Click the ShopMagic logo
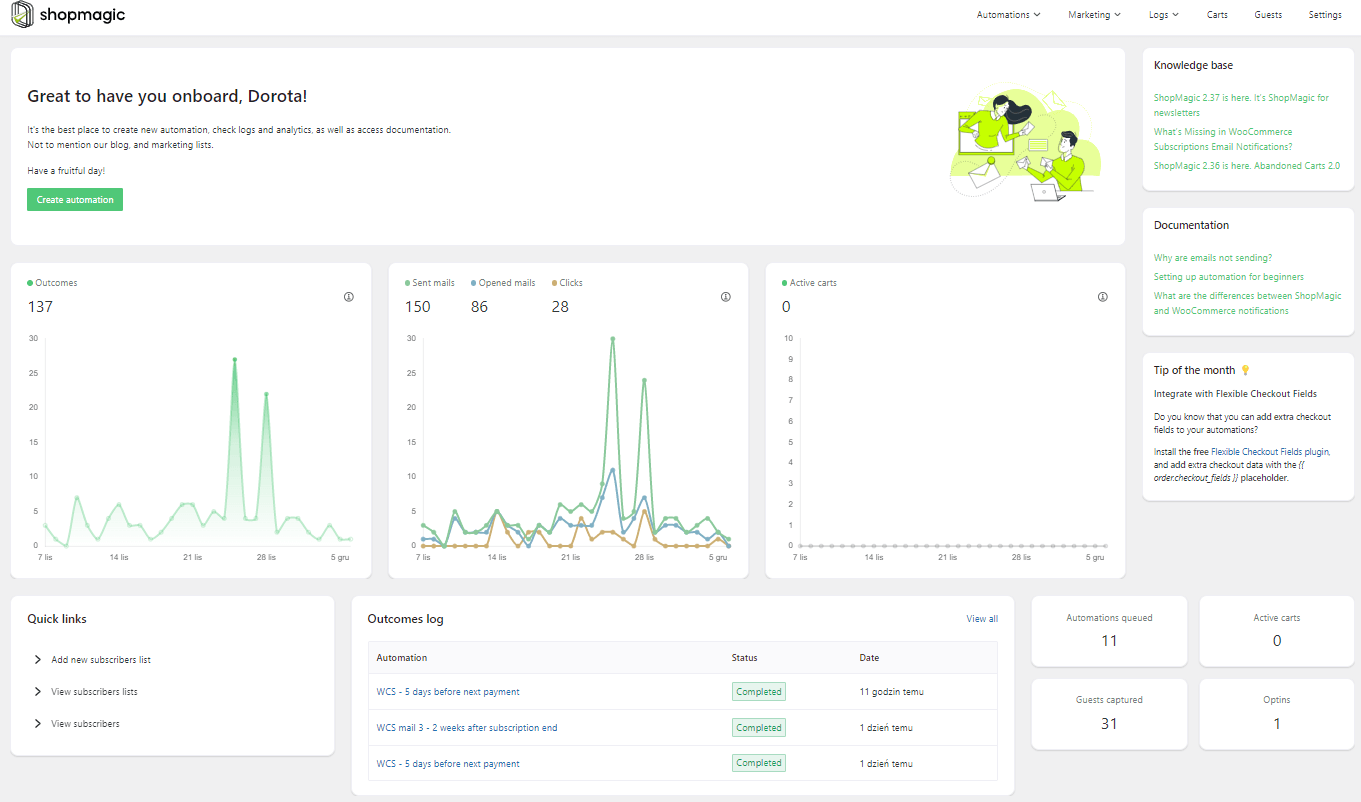Viewport: 1361px width, 802px height. coord(68,15)
